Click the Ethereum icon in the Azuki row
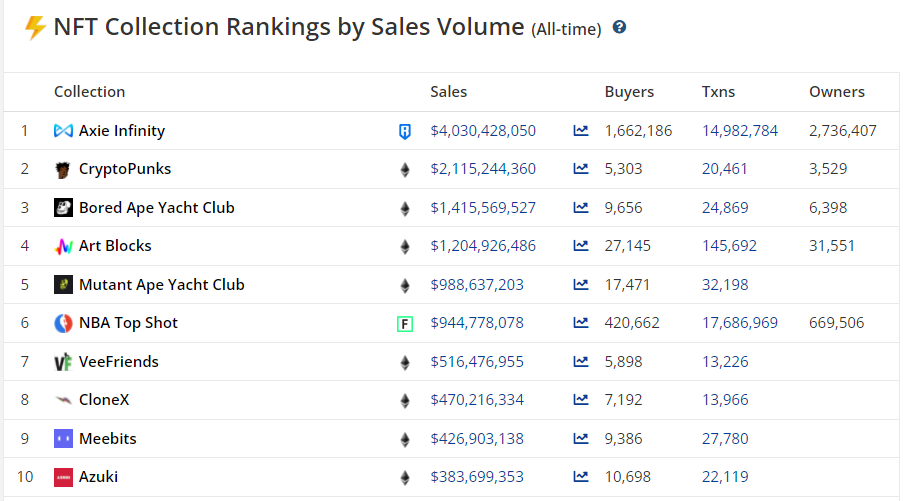The image size is (903, 501). pos(405,477)
